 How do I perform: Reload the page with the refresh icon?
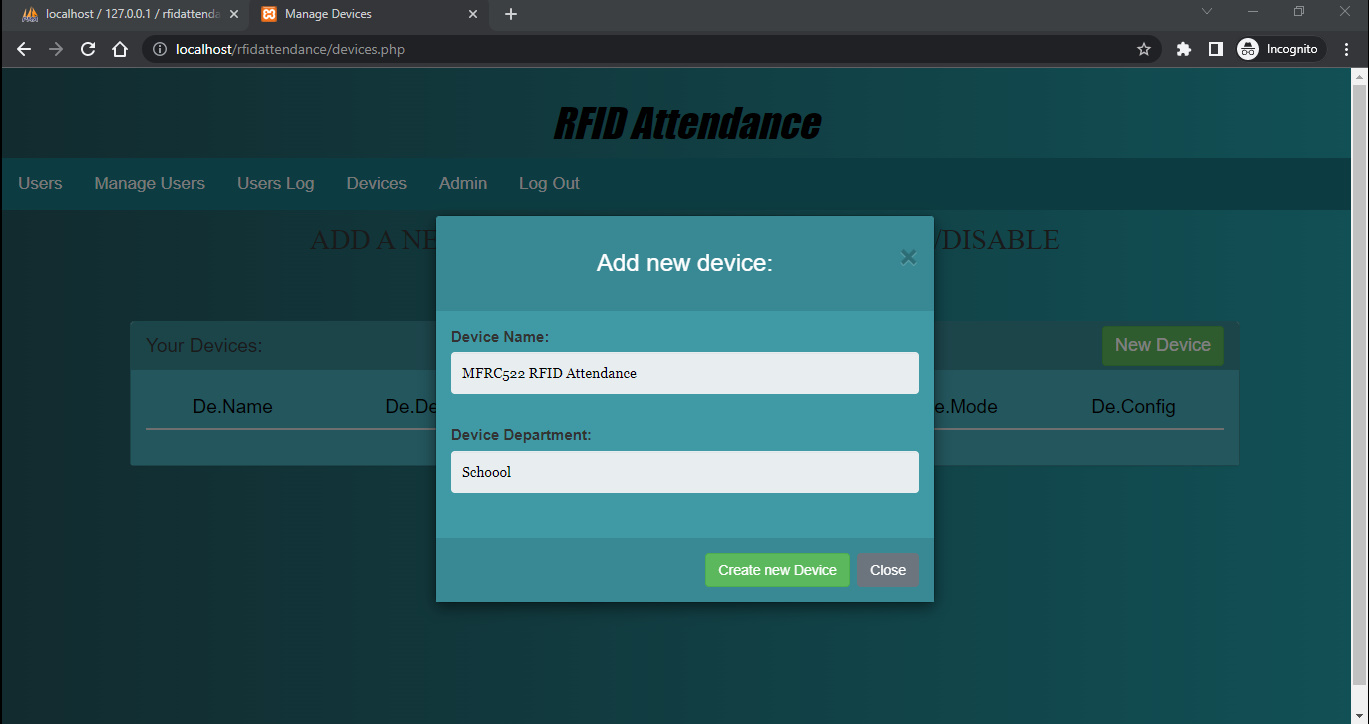(88, 49)
